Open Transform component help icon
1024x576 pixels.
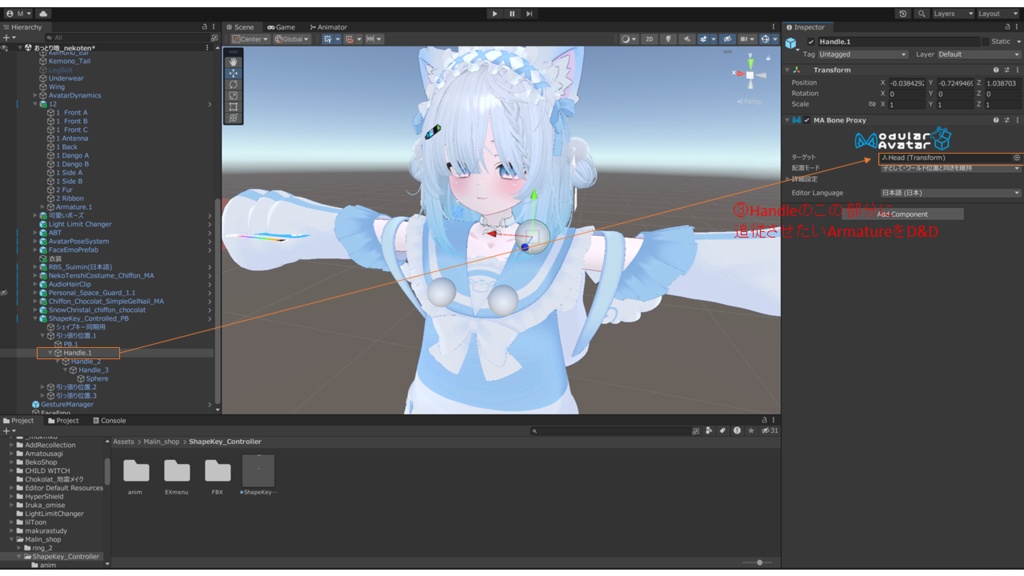pyautogui.click(x=996, y=70)
